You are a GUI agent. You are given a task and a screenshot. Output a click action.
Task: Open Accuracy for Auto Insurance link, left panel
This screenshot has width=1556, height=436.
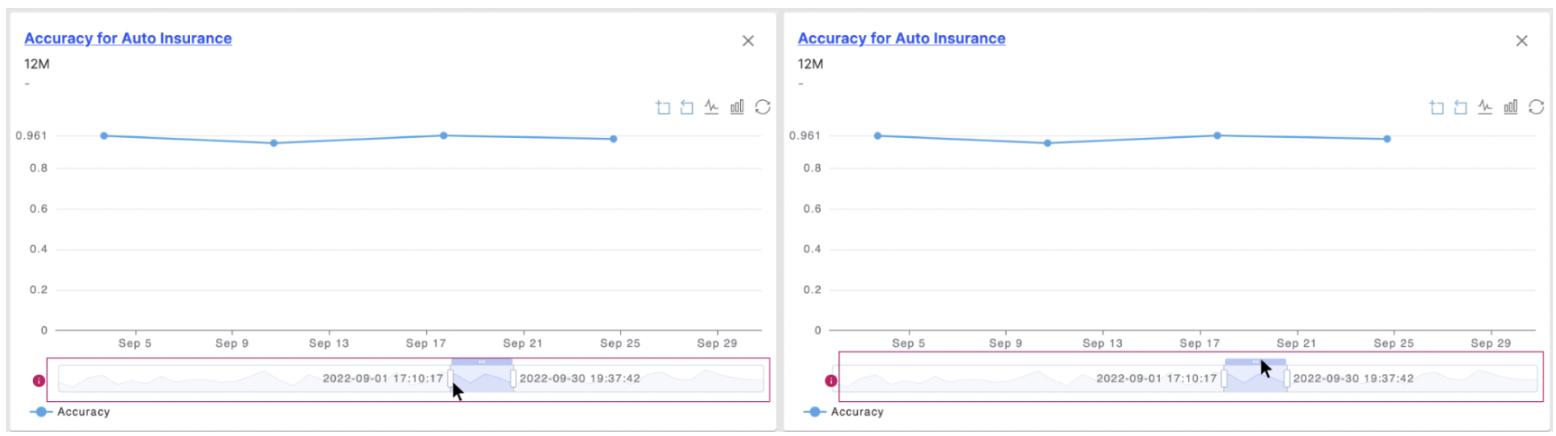pyautogui.click(x=128, y=39)
